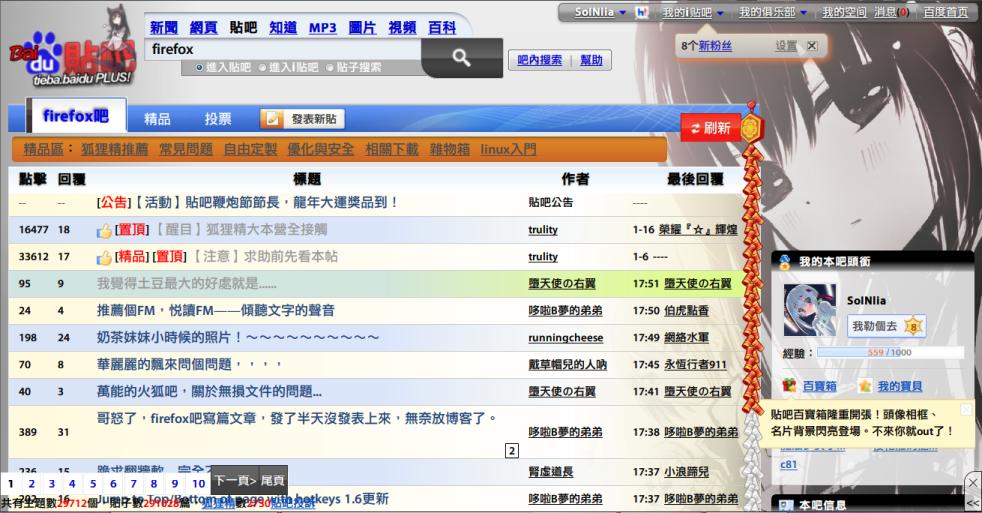
Task: Open 優化與安全 category link
Action: (321, 149)
